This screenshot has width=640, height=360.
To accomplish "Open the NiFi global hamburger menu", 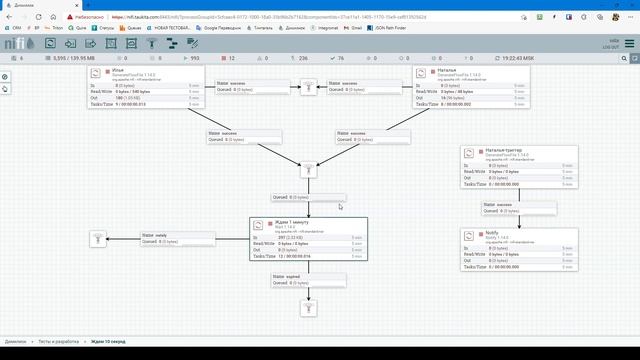I will click(x=630, y=43).
